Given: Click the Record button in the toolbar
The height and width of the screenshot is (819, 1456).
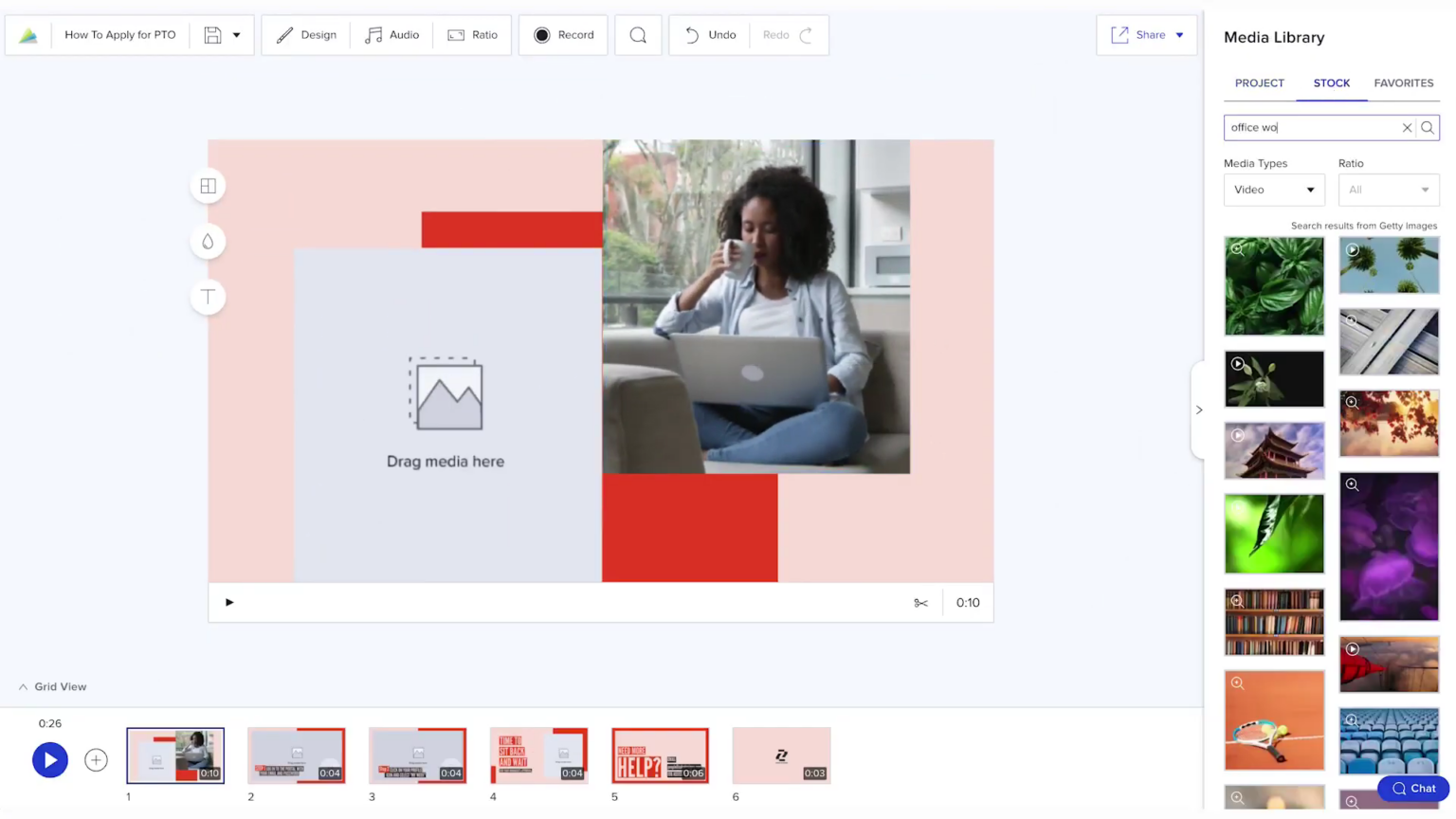Looking at the screenshot, I should coord(563,34).
